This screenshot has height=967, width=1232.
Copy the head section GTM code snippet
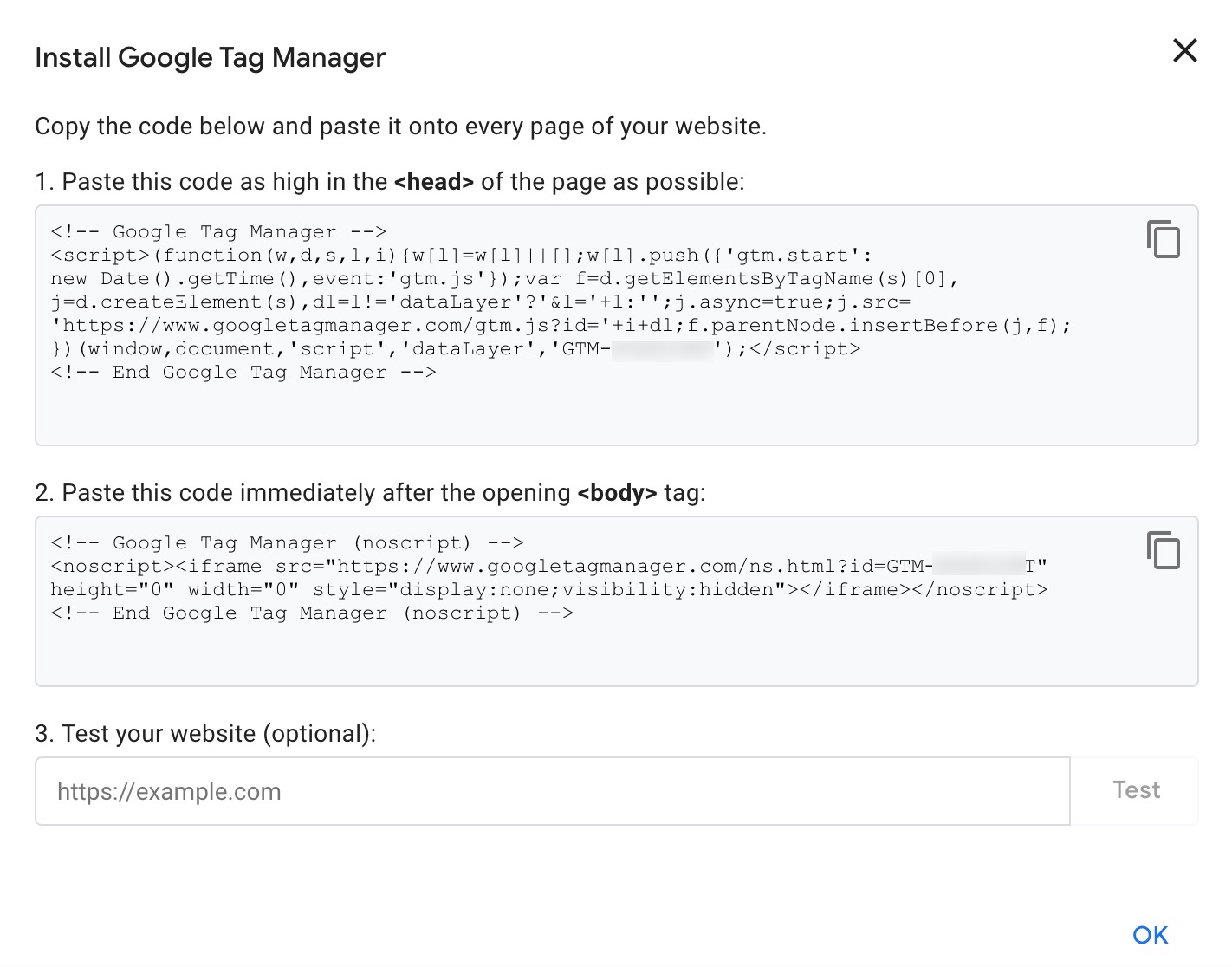point(1164,240)
